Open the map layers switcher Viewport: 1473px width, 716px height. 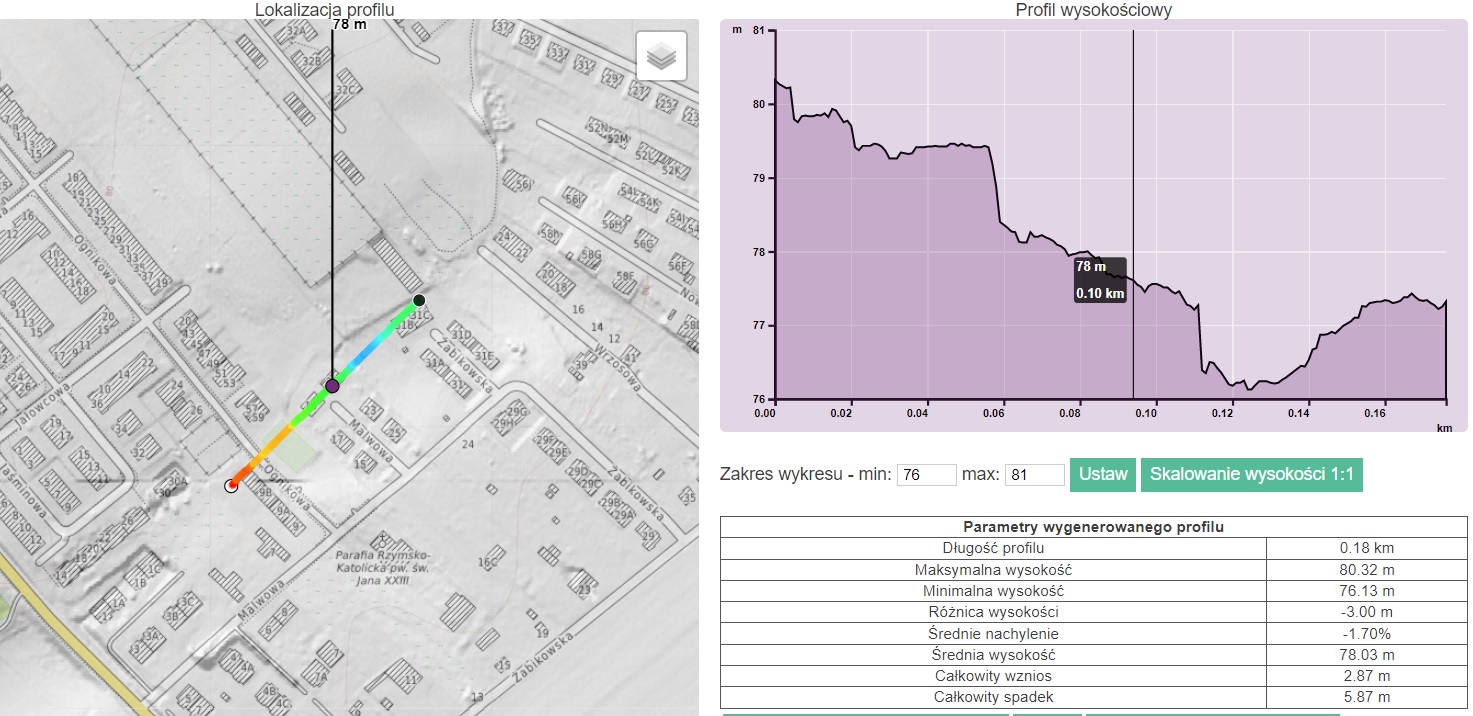[x=661, y=56]
